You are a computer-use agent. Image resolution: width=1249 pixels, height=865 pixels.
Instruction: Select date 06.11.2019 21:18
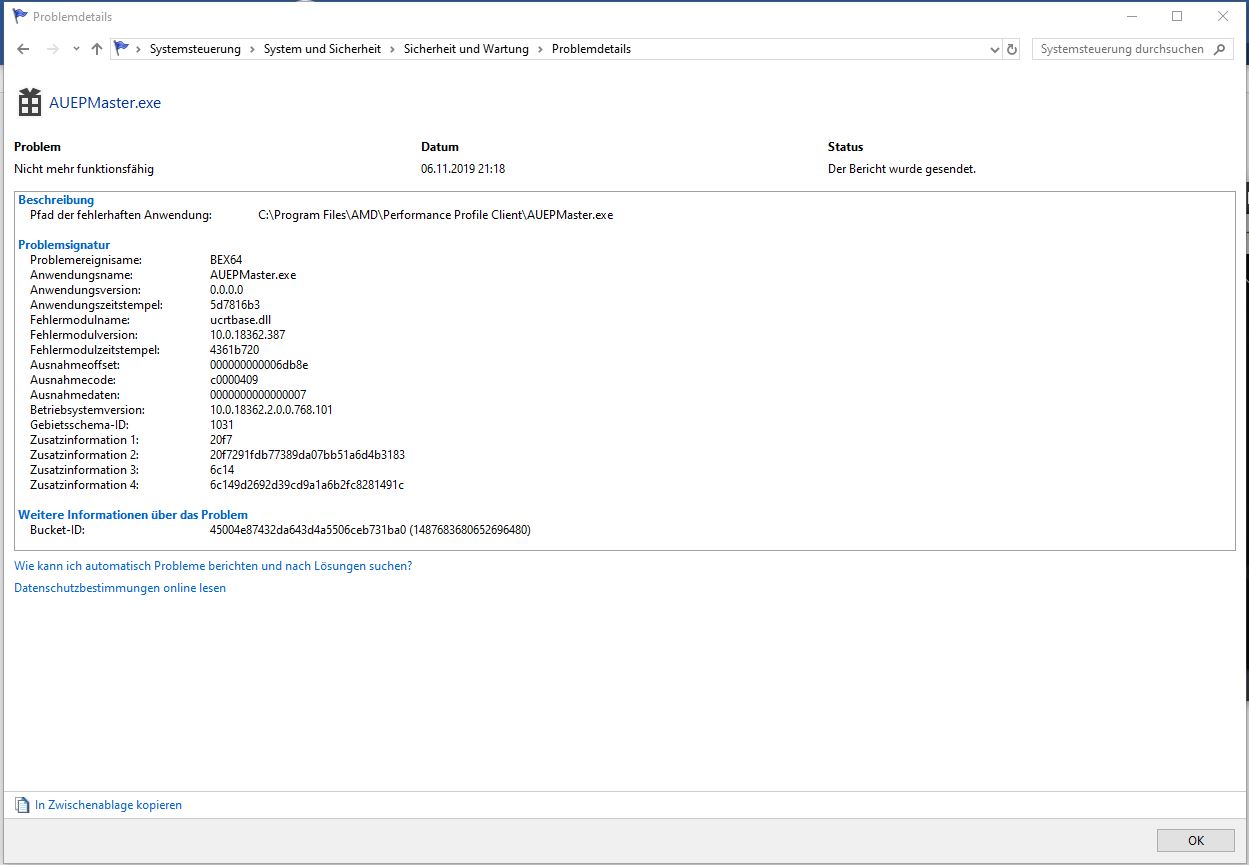pos(463,169)
